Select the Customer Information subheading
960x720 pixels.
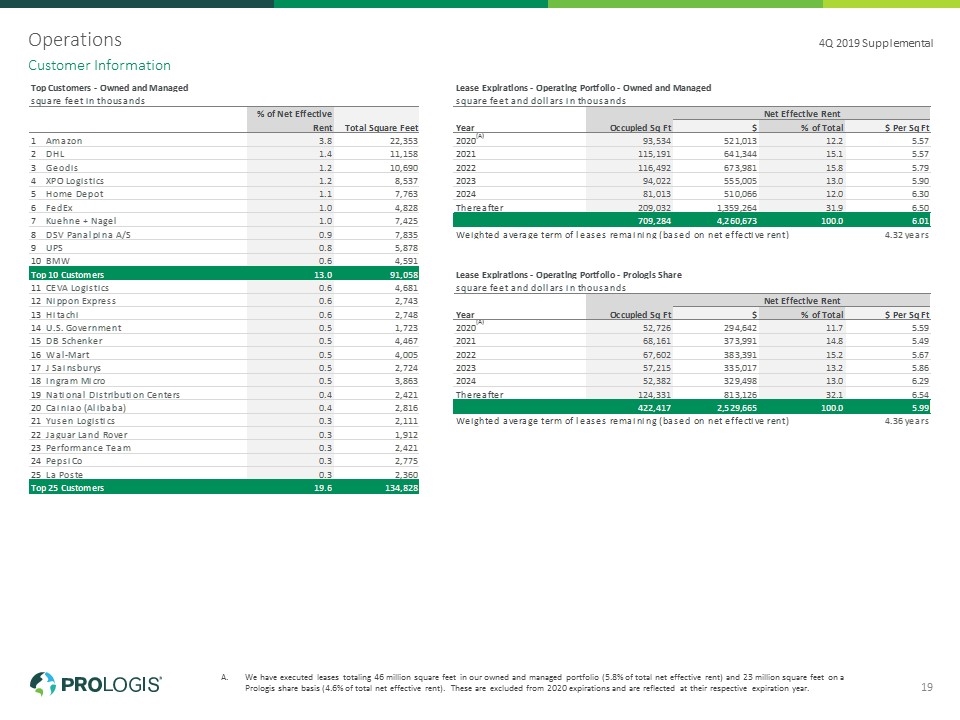[99, 66]
